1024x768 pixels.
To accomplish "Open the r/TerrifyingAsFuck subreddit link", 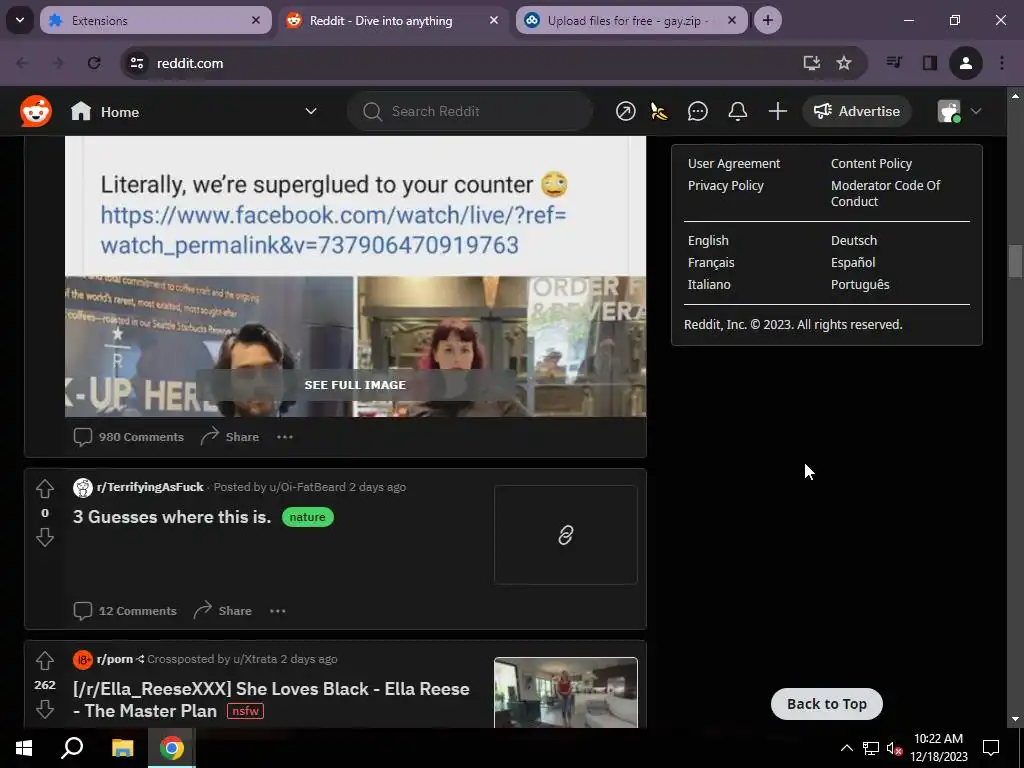I will coord(150,487).
